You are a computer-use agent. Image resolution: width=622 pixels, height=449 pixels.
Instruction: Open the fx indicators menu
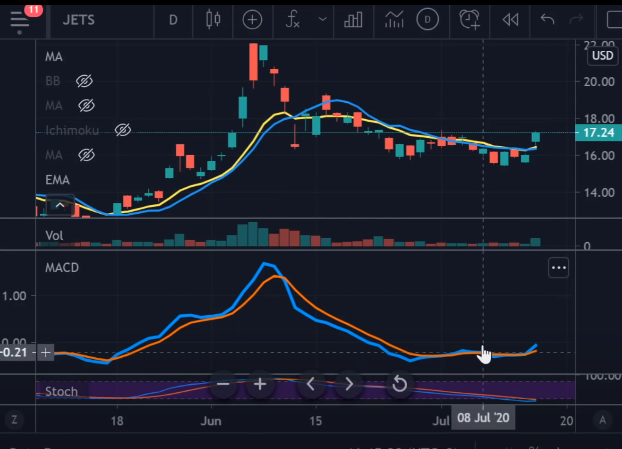tap(293, 19)
